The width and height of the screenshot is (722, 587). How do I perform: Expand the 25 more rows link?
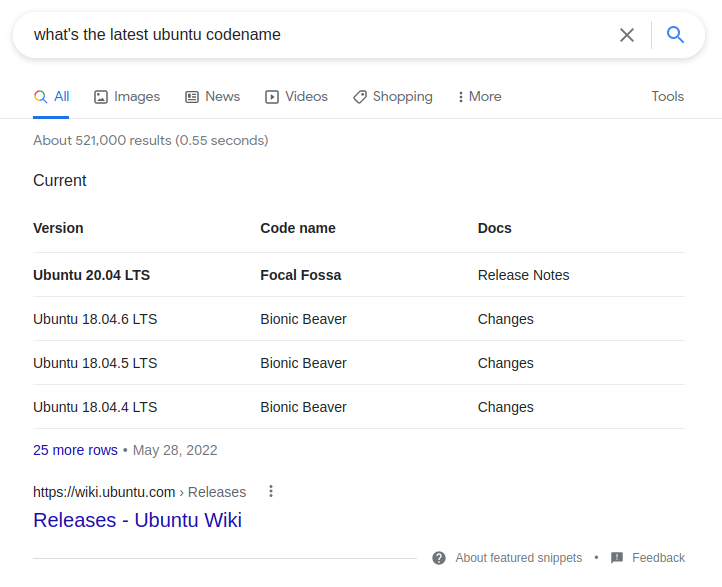click(x=76, y=450)
